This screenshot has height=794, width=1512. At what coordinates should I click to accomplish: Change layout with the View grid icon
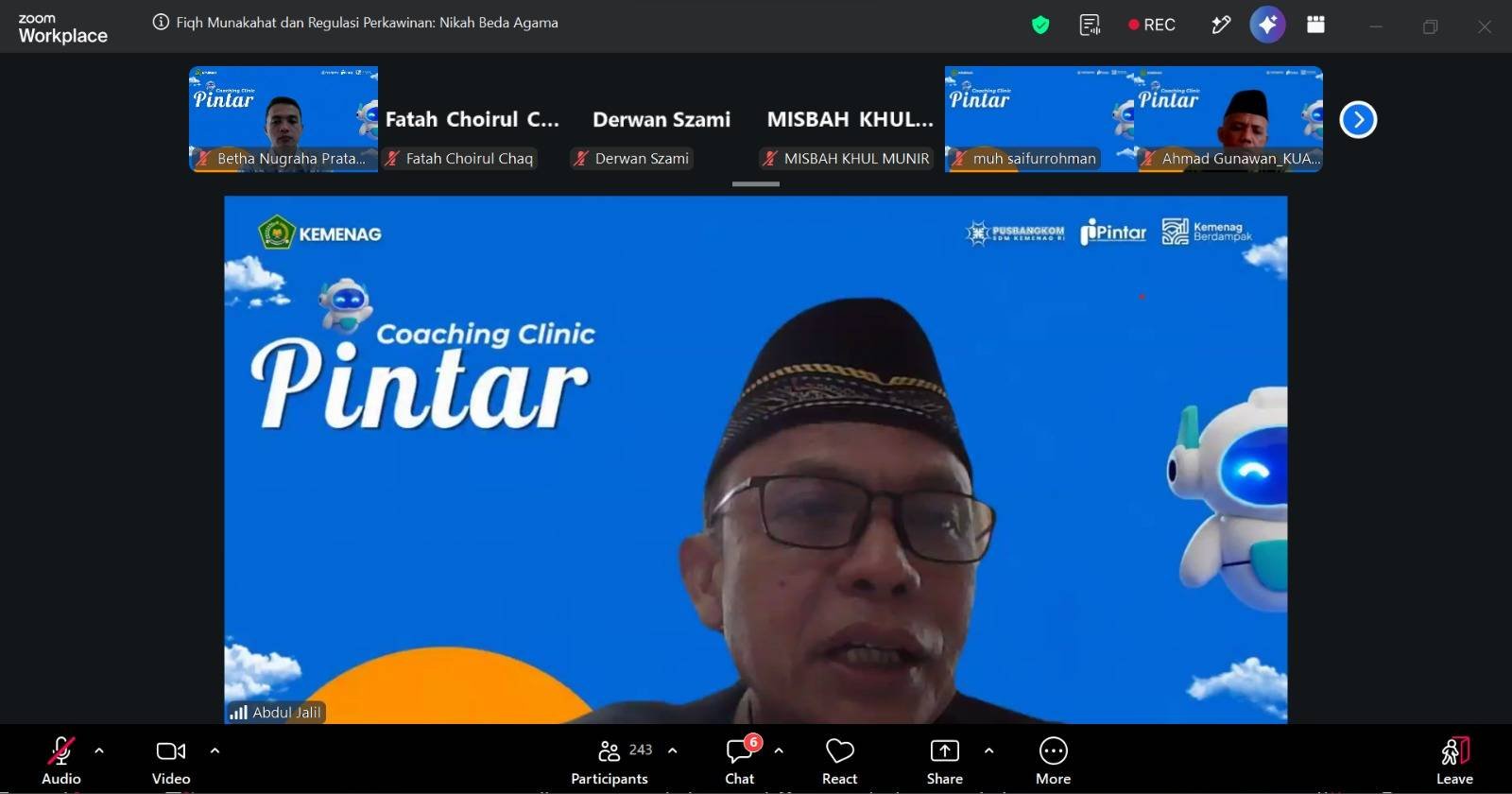pos(1315,26)
